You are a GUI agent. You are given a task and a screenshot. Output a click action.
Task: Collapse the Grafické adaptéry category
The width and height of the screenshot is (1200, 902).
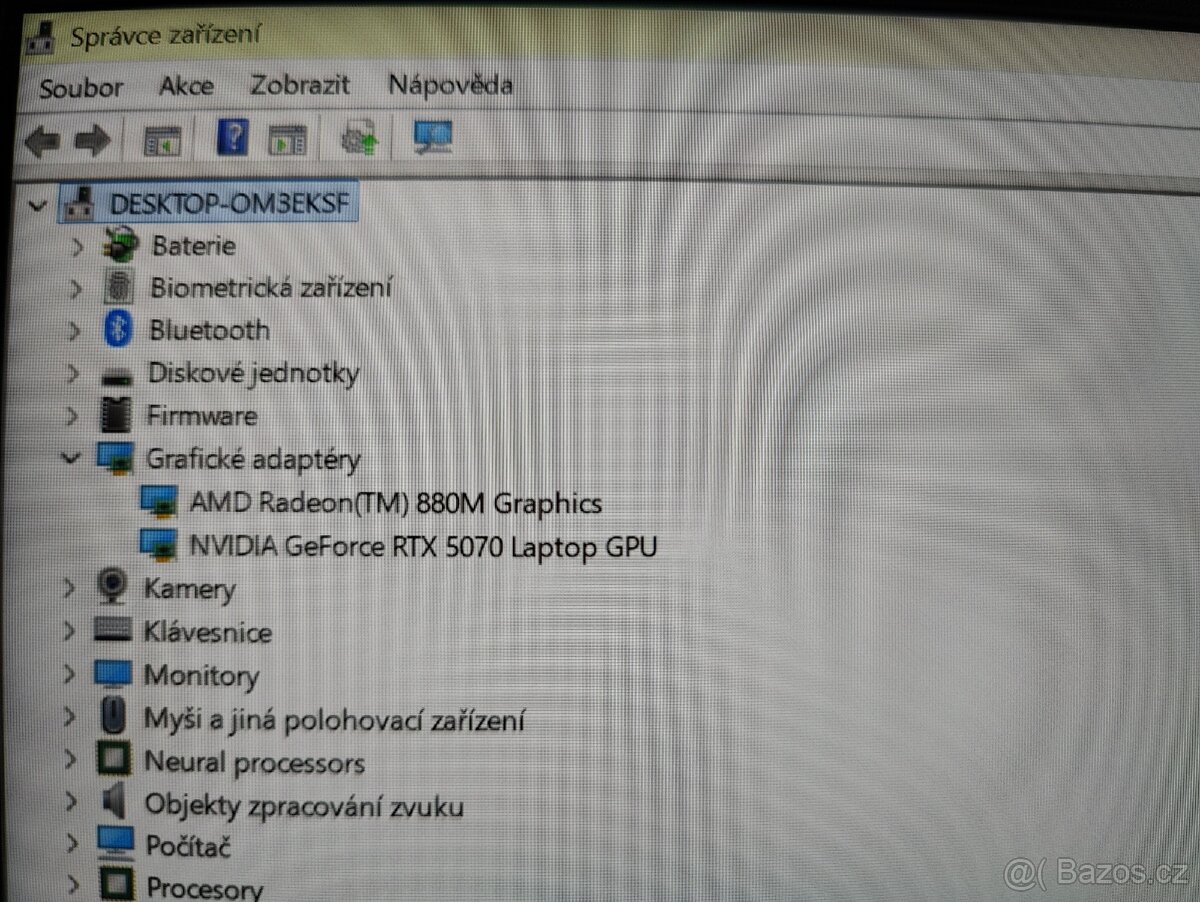70,458
